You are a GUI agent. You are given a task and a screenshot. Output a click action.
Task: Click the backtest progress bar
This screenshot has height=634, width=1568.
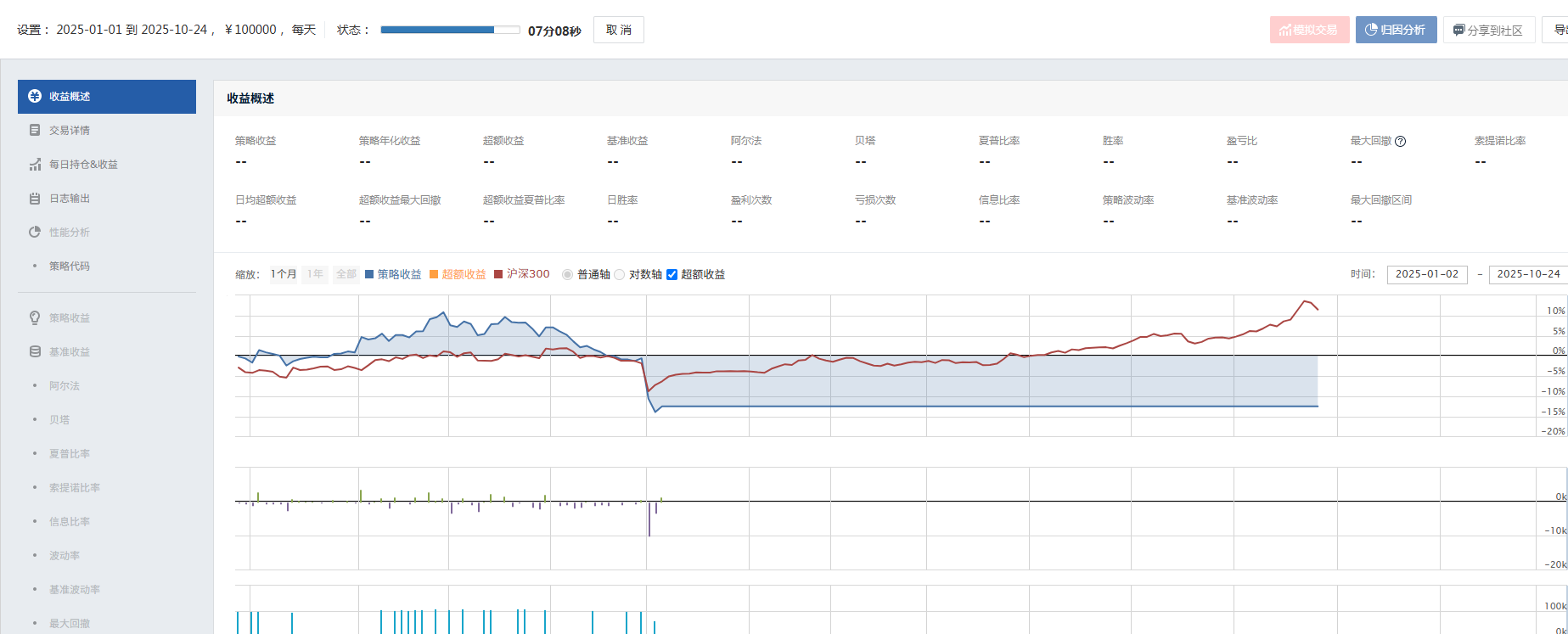click(450, 30)
